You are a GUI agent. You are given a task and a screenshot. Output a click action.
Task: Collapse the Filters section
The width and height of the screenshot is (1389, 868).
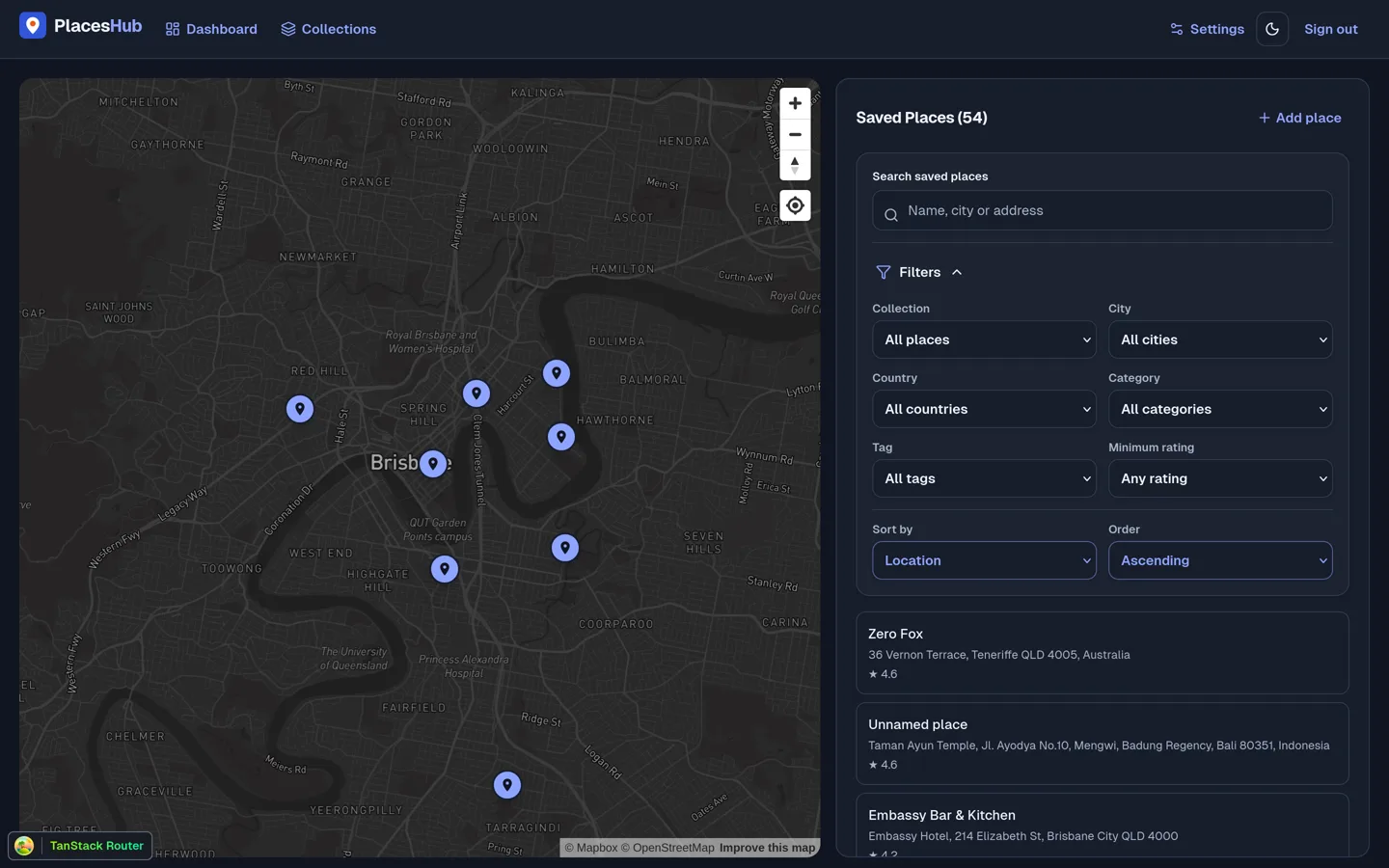point(918,272)
